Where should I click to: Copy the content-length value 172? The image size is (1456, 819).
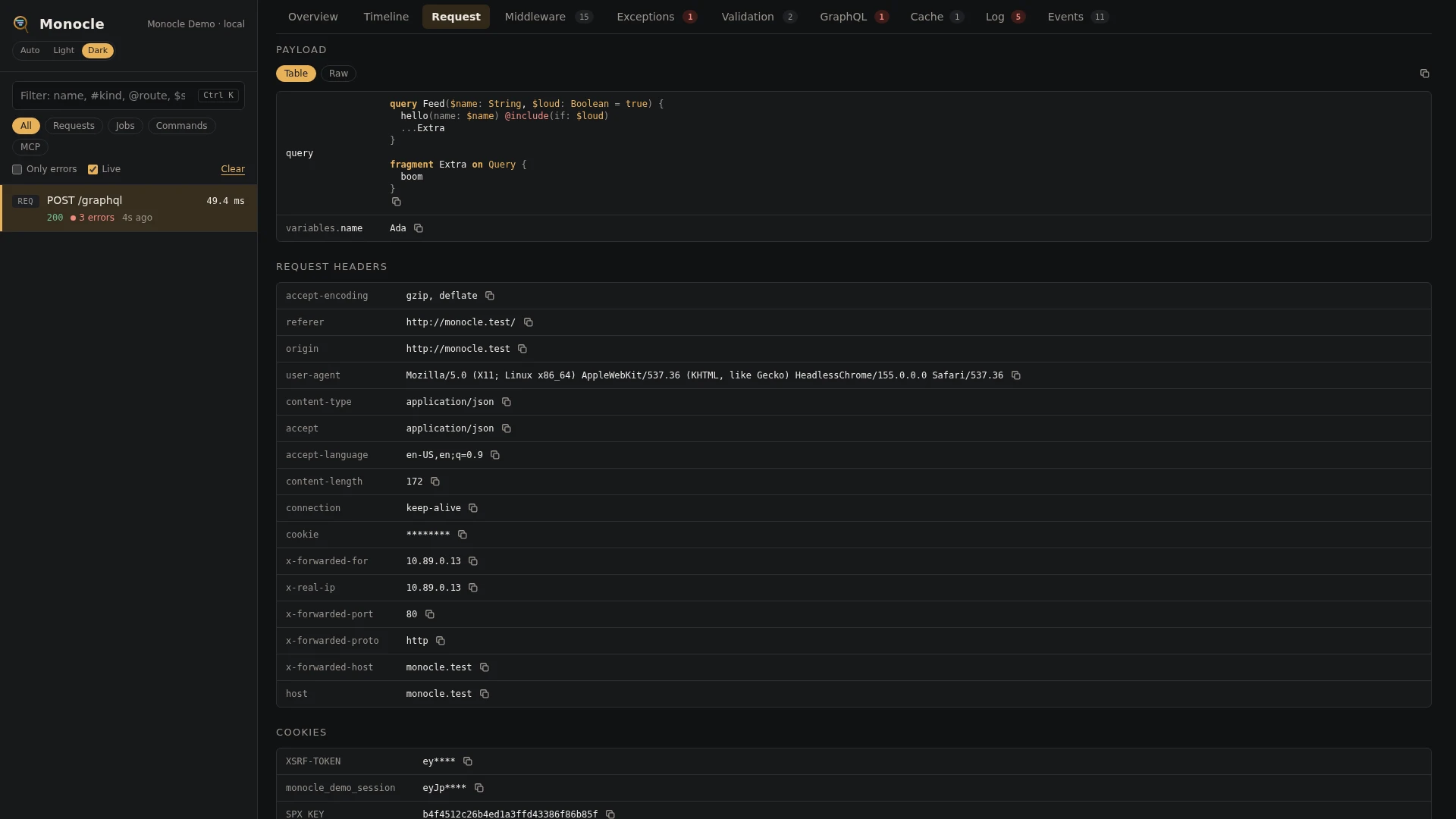[x=435, y=482]
